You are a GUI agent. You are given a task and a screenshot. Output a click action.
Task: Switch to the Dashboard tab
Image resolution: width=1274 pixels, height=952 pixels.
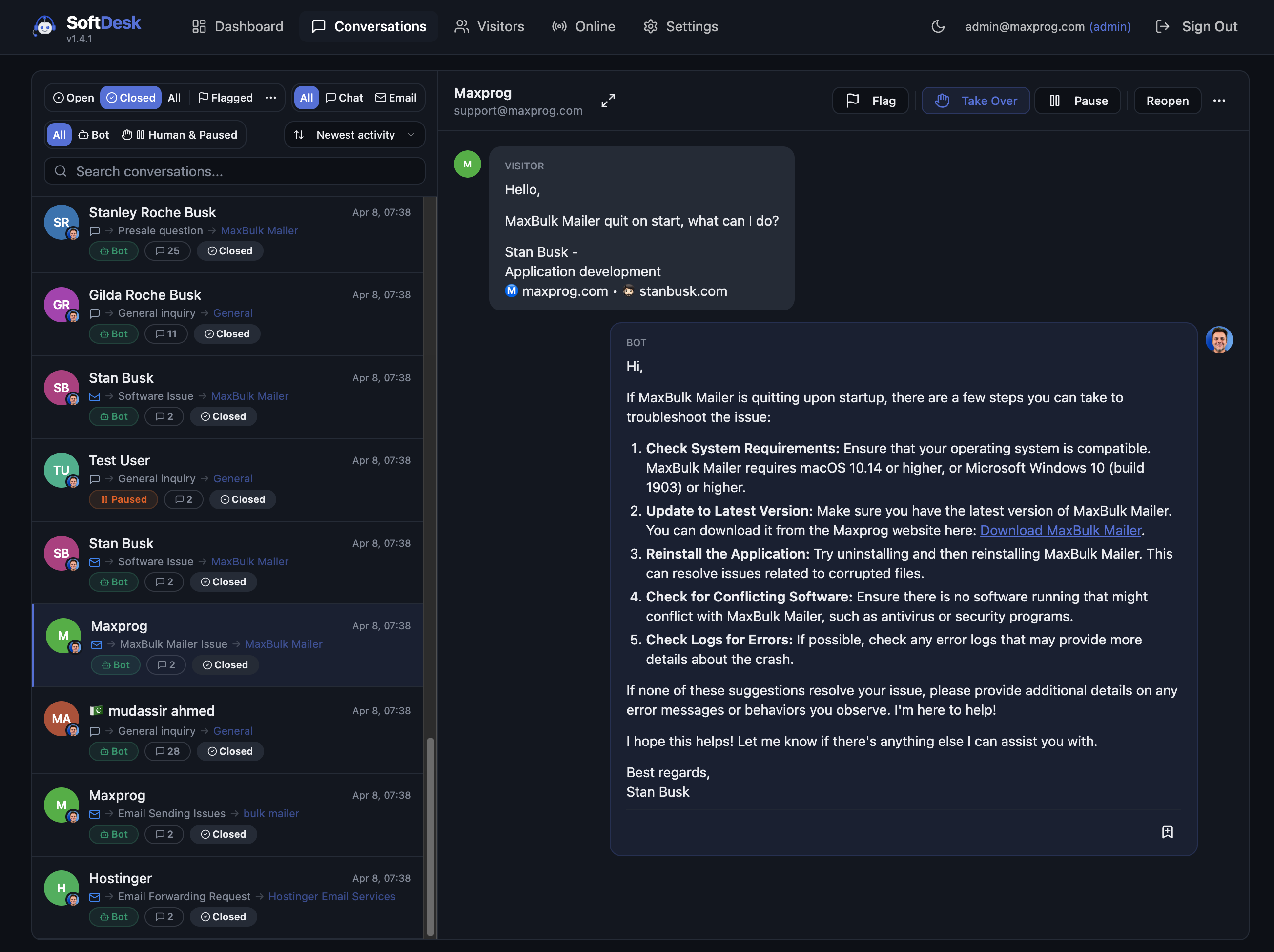[237, 26]
